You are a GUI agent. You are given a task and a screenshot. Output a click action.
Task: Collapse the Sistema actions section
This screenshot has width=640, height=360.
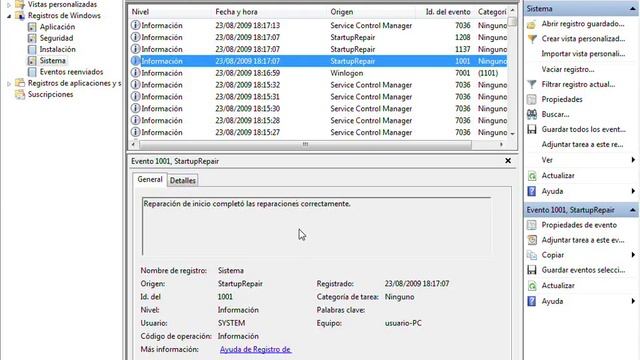(x=632, y=9)
